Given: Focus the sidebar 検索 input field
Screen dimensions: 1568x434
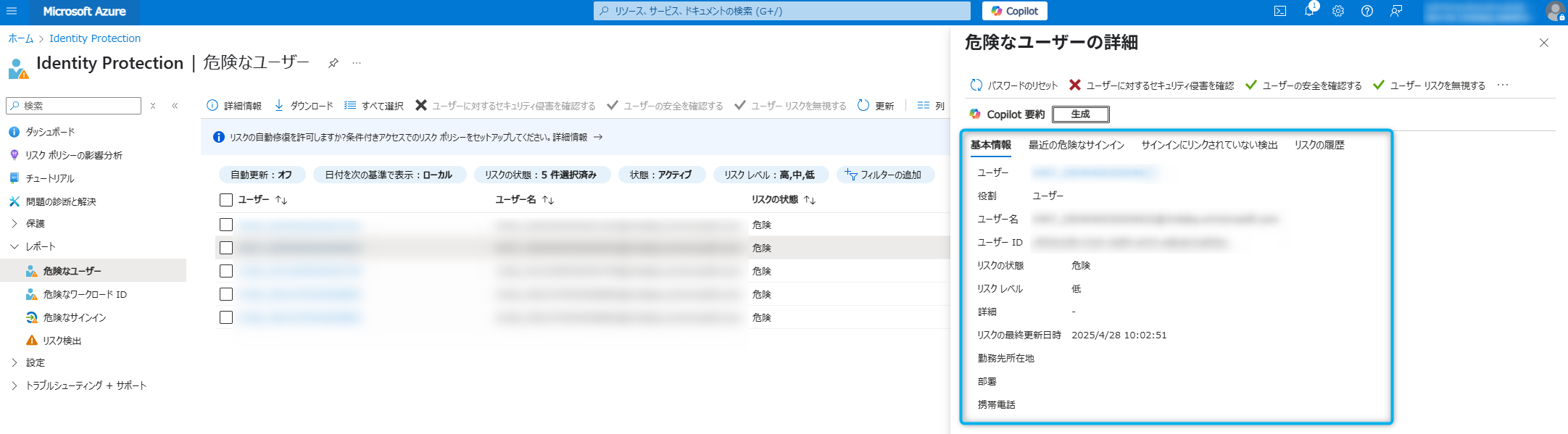Looking at the screenshot, I should coord(74,106).
